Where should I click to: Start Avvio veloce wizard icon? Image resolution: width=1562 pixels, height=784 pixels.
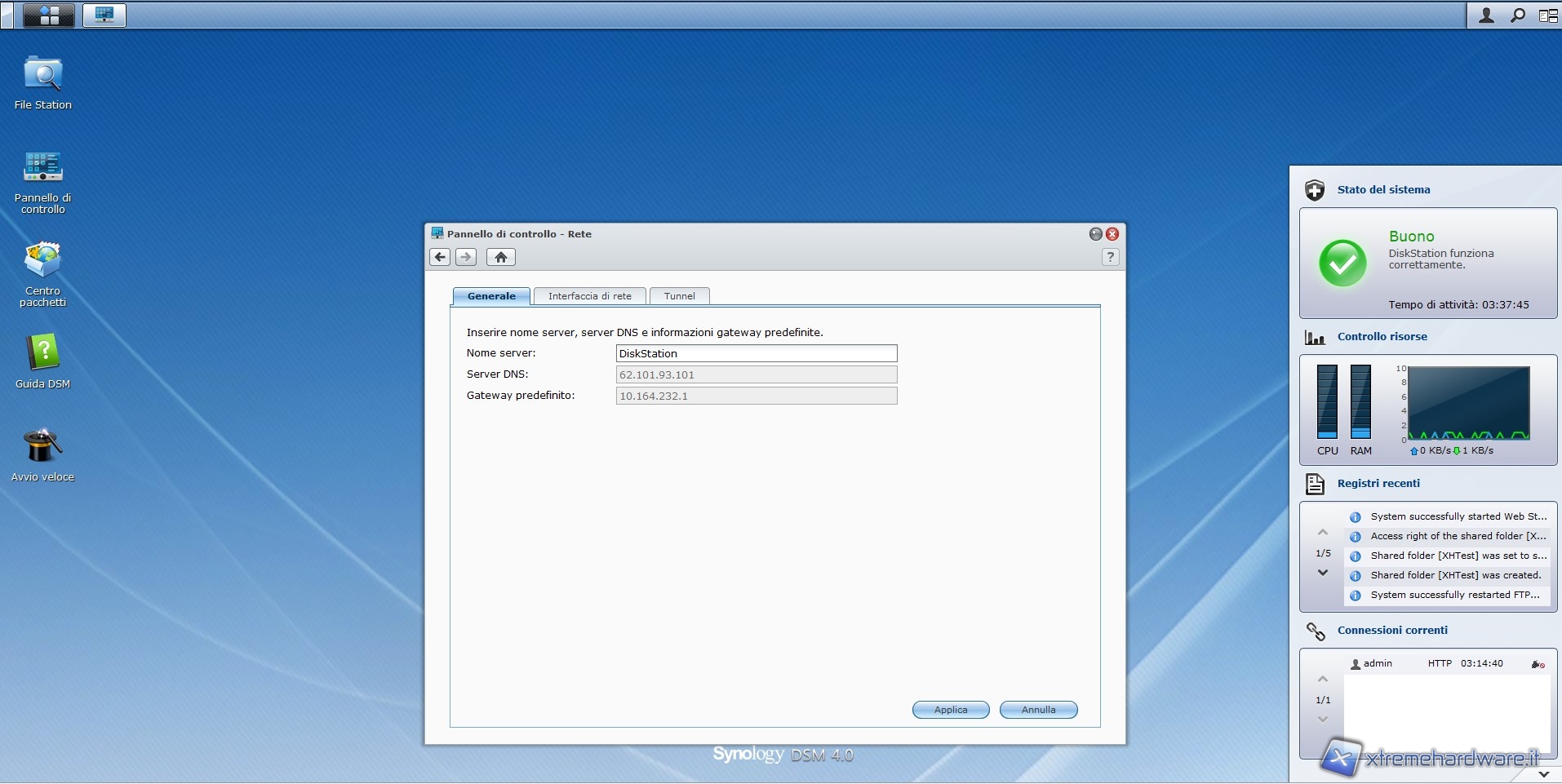[42, 447]
